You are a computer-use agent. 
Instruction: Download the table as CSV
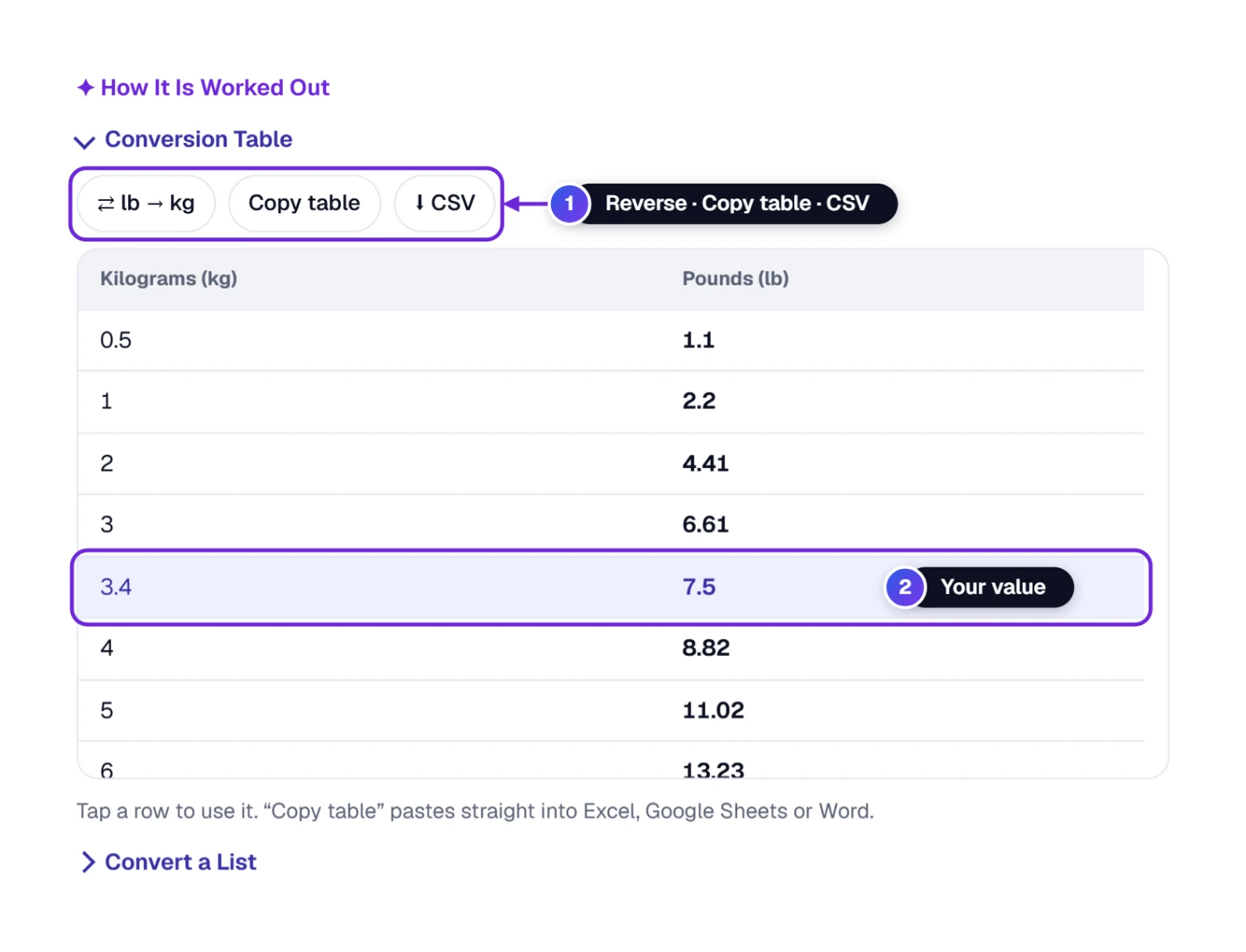coord(445,203)
